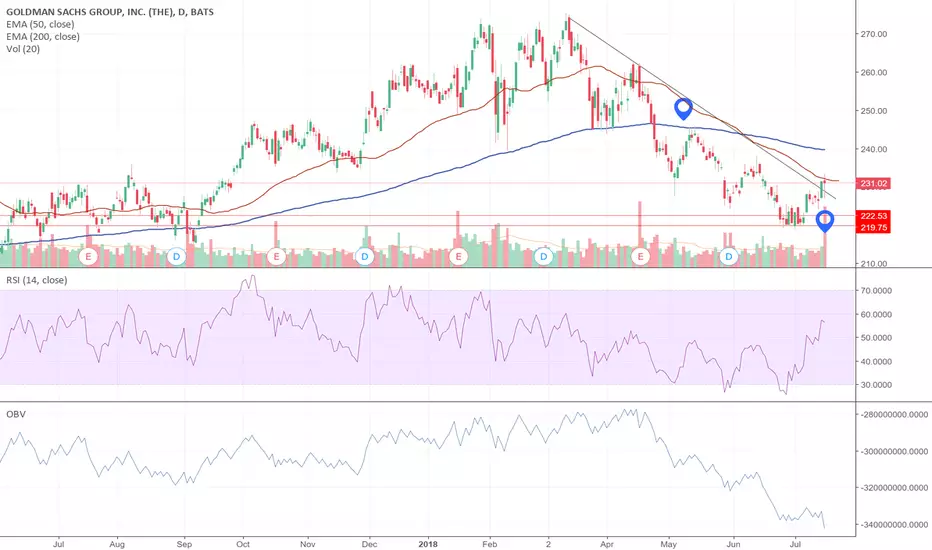Click the May label on the time axis
The image size is (932, 550).
669,544
